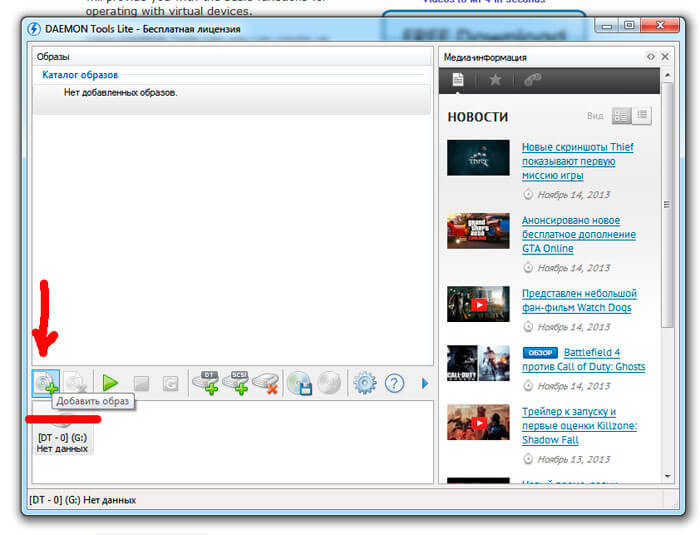Open the news document tab in media panel
This screenshot has width=700, height=535.
pyautogui.click(x=458, y=80)
